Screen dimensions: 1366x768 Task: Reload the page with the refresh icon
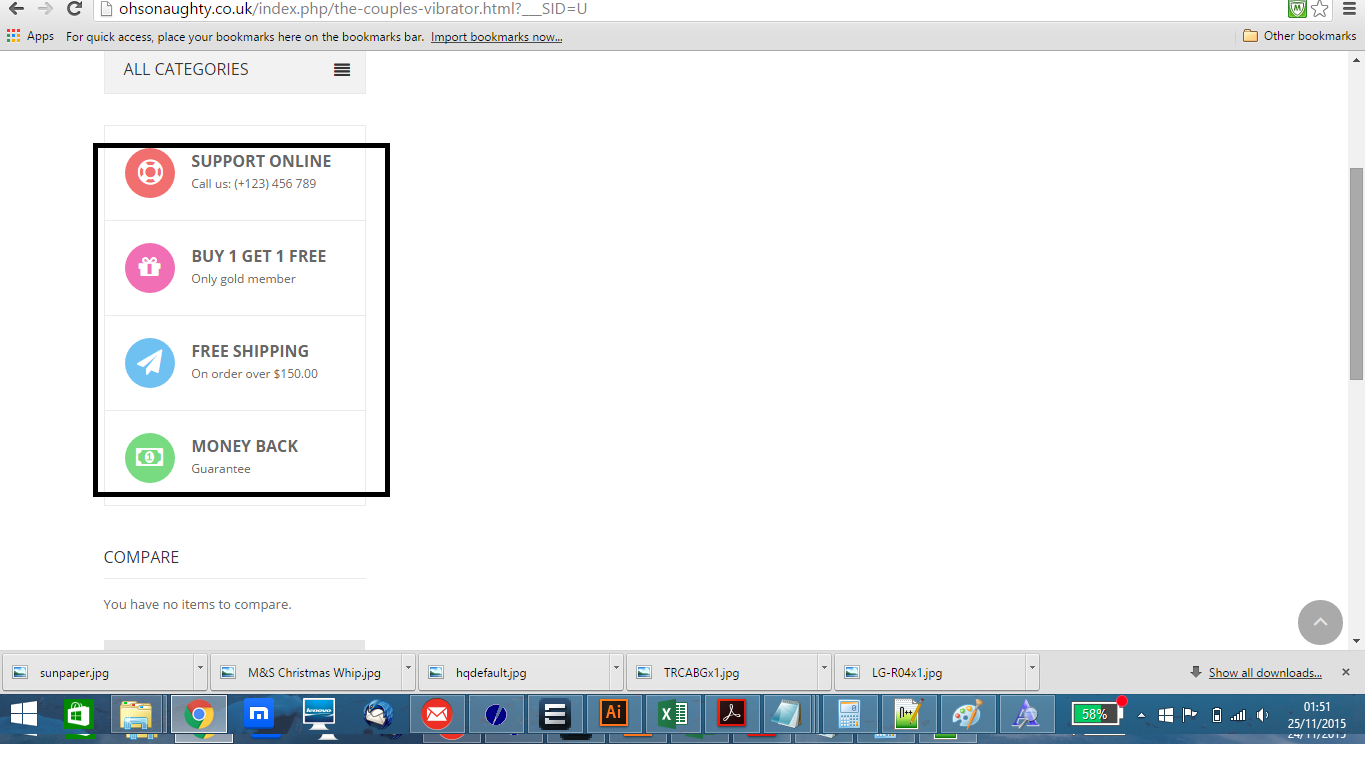[74, 9]
